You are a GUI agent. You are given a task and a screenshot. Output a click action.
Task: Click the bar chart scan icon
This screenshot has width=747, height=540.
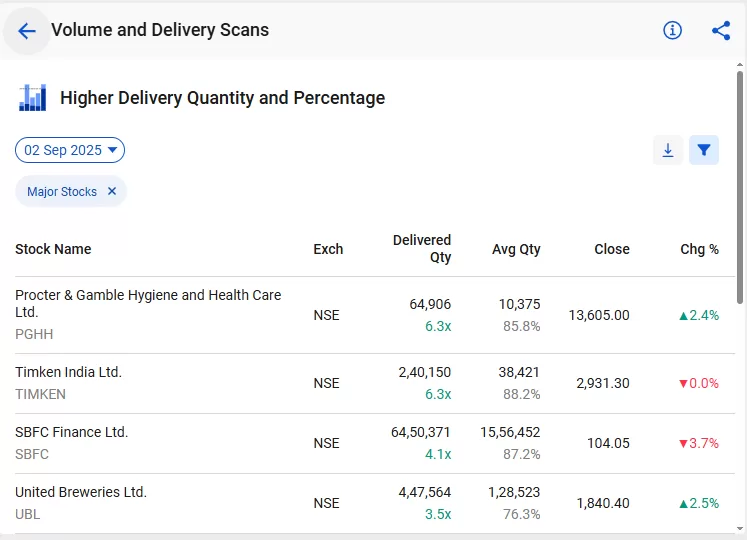pyautogui.click(x=32, y=98)
